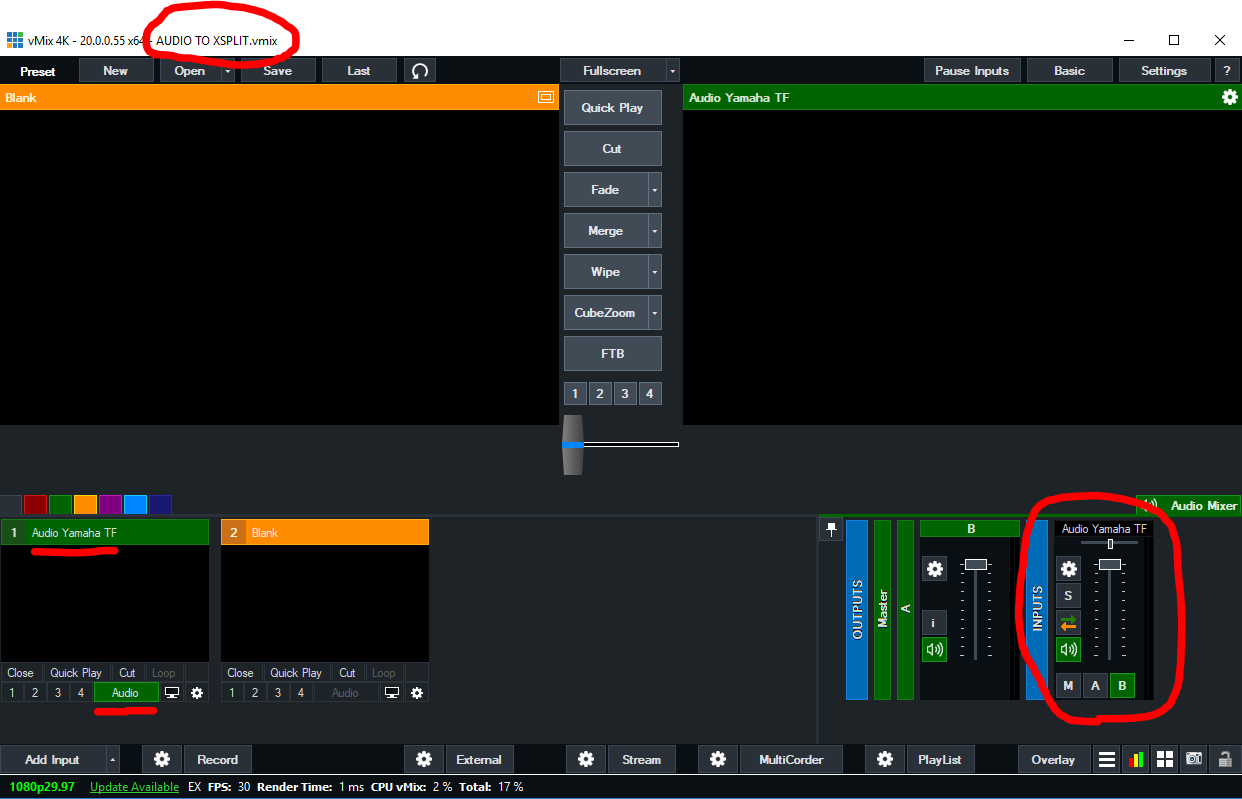The height and width of the screenshot is (799, 1242).
Task: Mute bus B with its speaker icon
Action: coord(934,650)
